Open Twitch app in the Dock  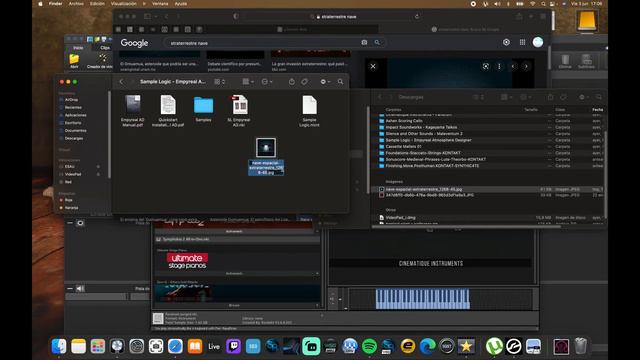[233, 346]
